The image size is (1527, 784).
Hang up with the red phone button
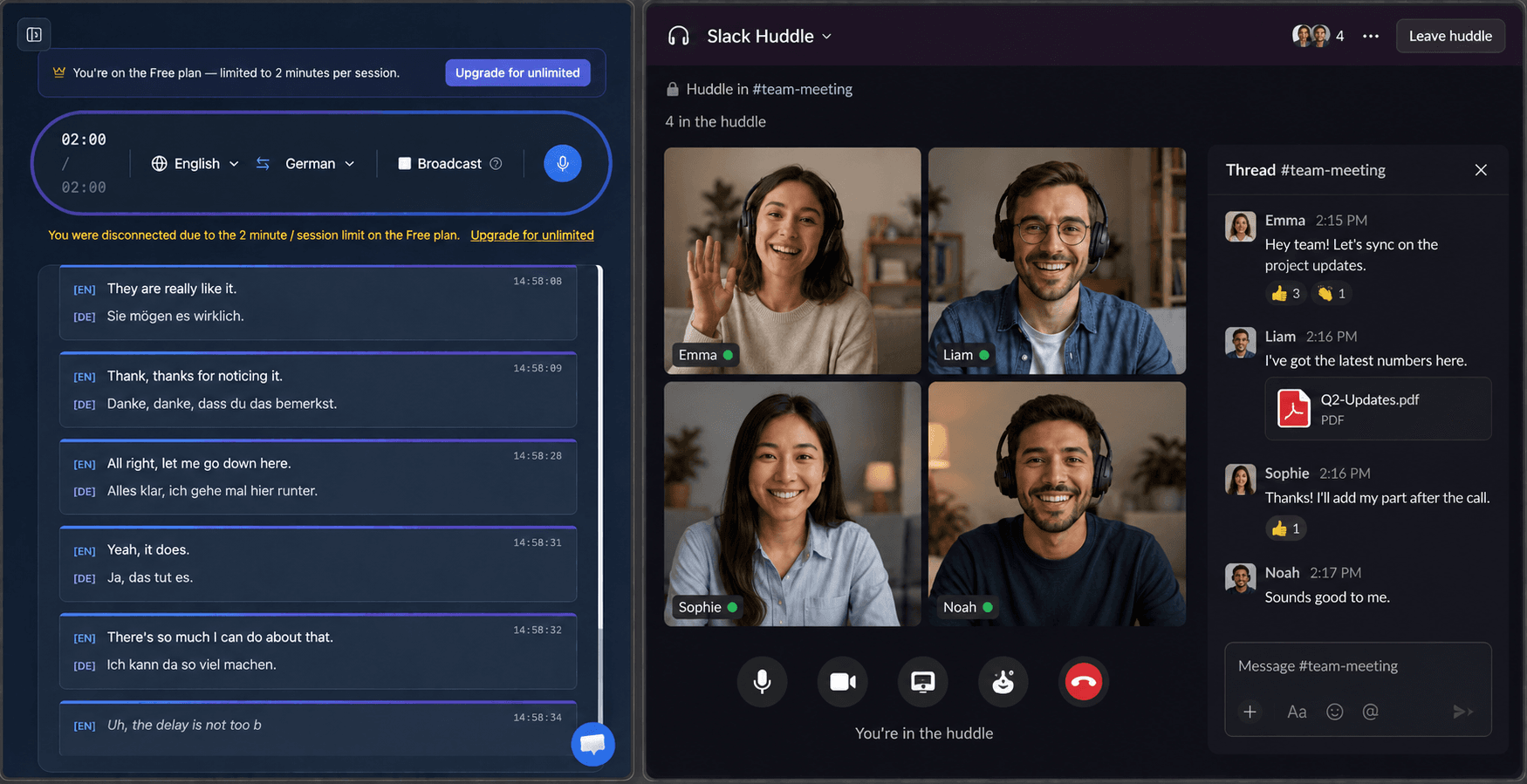[x=1084, y=681]
